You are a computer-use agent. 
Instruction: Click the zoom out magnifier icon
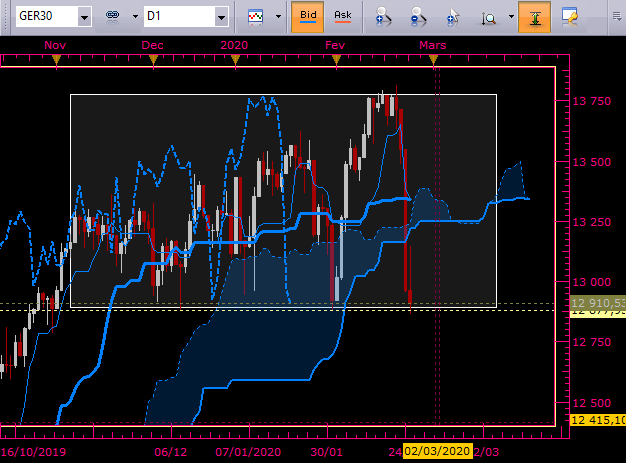click(418, 16)
